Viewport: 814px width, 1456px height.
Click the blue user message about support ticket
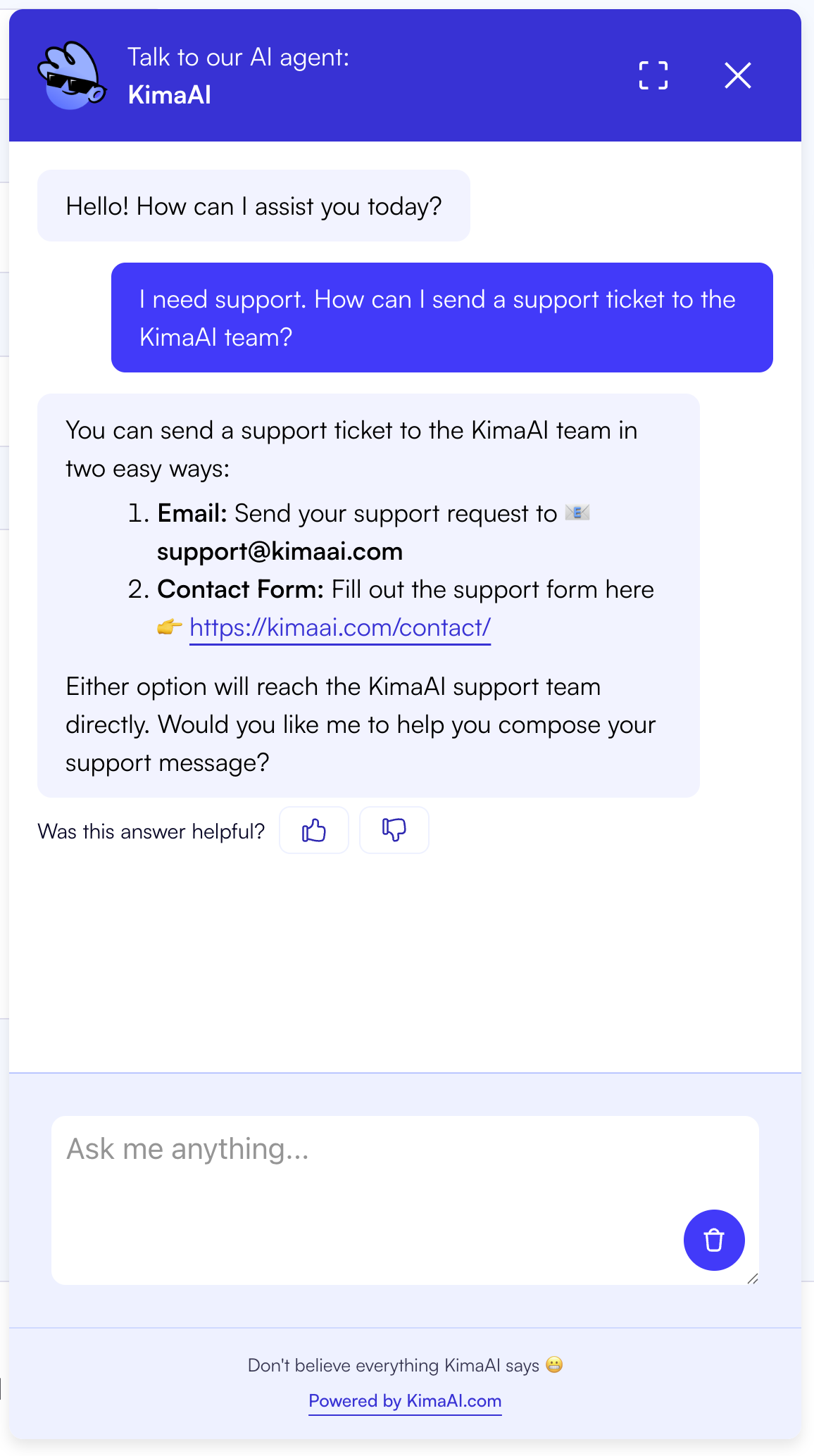(x=442, y=318)
